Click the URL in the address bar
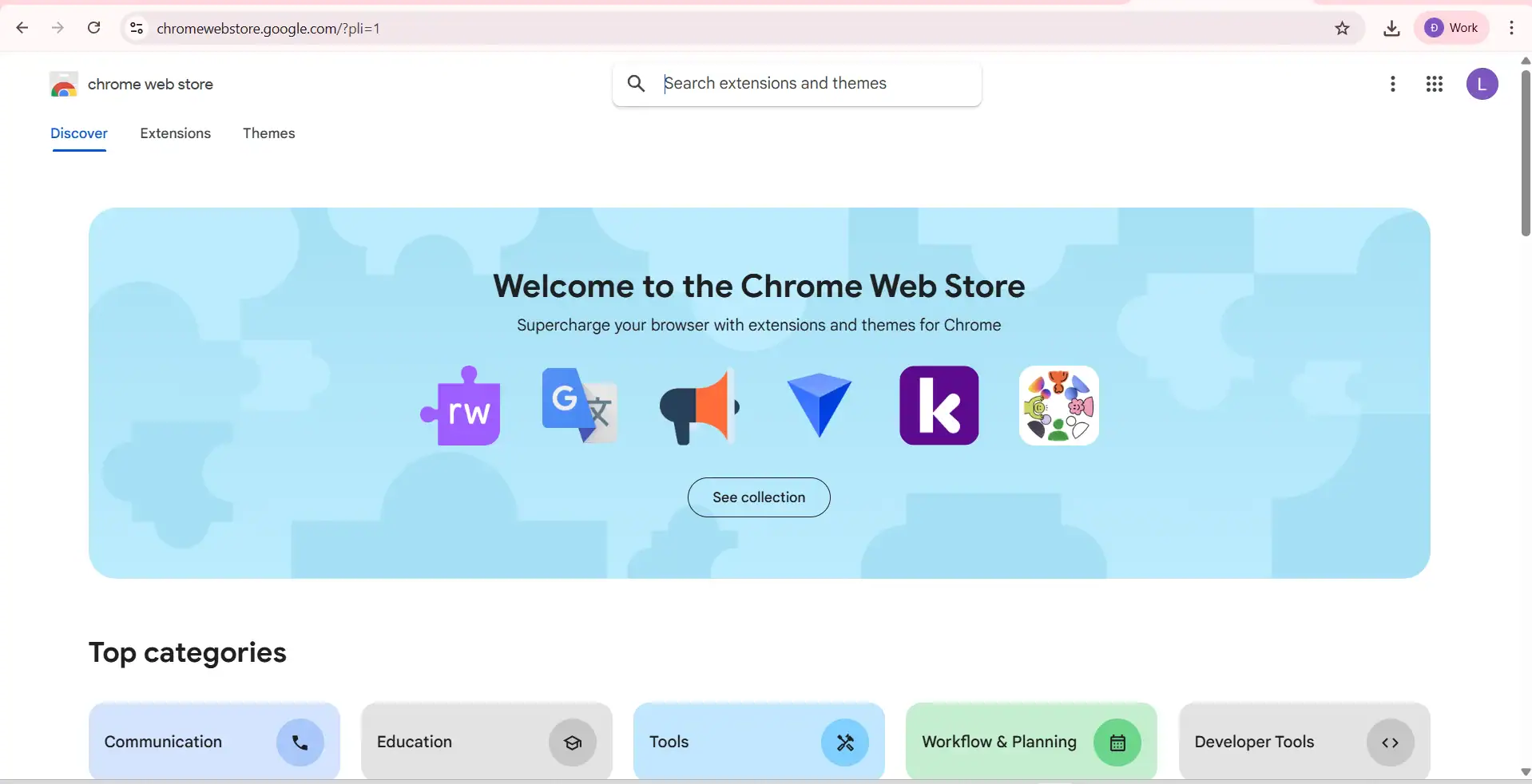 pos(268,29)
